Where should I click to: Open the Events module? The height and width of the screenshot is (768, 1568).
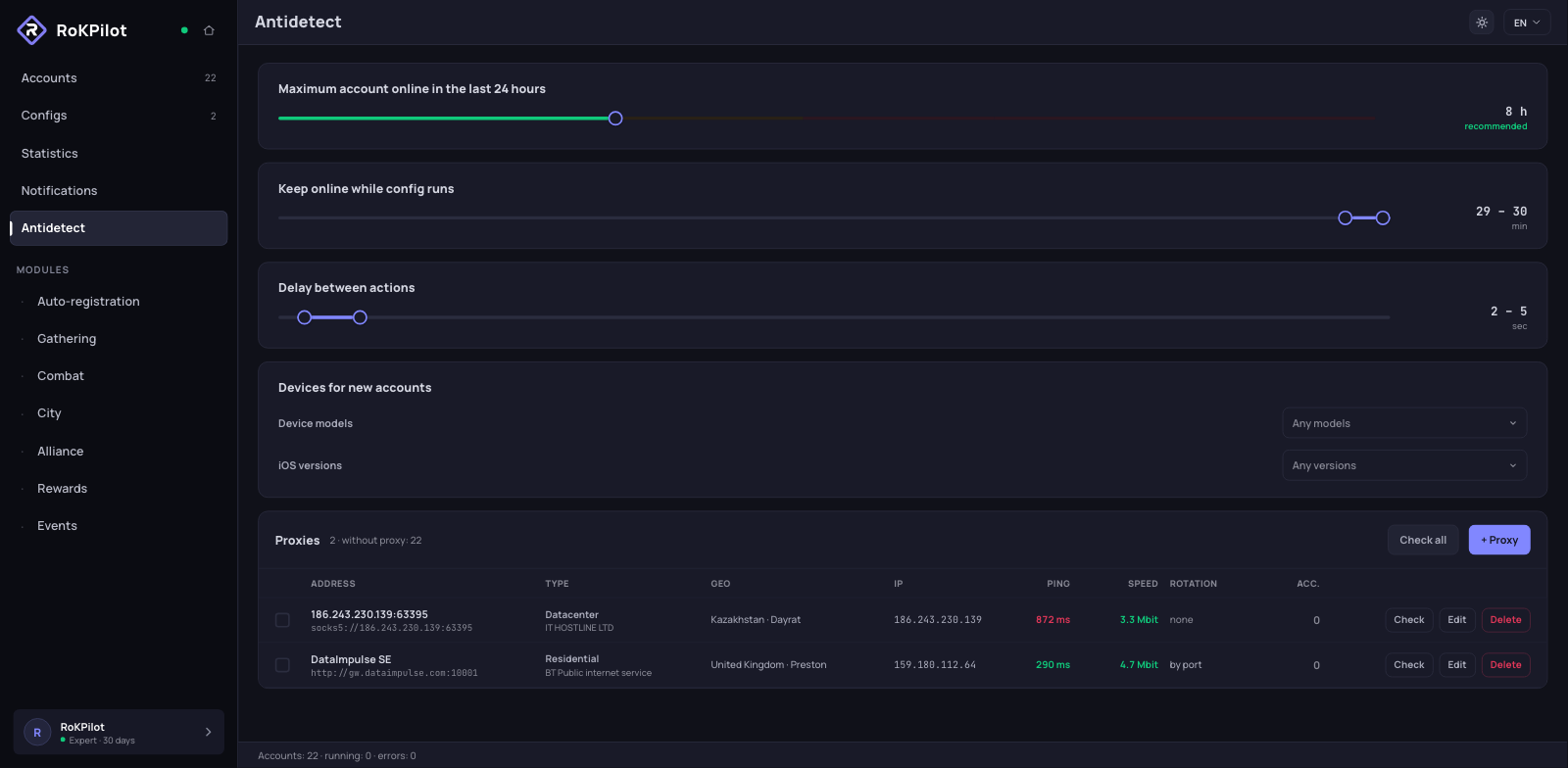[119, 526]
